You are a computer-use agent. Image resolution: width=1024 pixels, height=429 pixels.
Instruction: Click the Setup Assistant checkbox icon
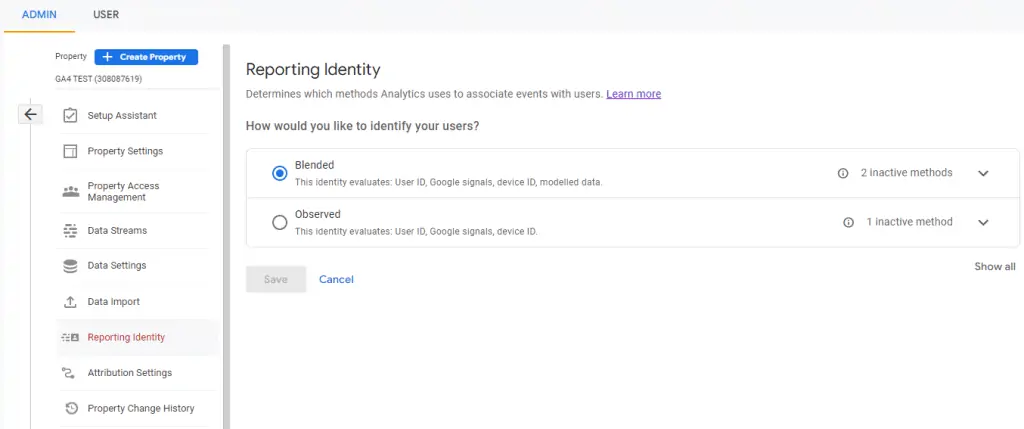pyautogui.click(x=70, y=116)
